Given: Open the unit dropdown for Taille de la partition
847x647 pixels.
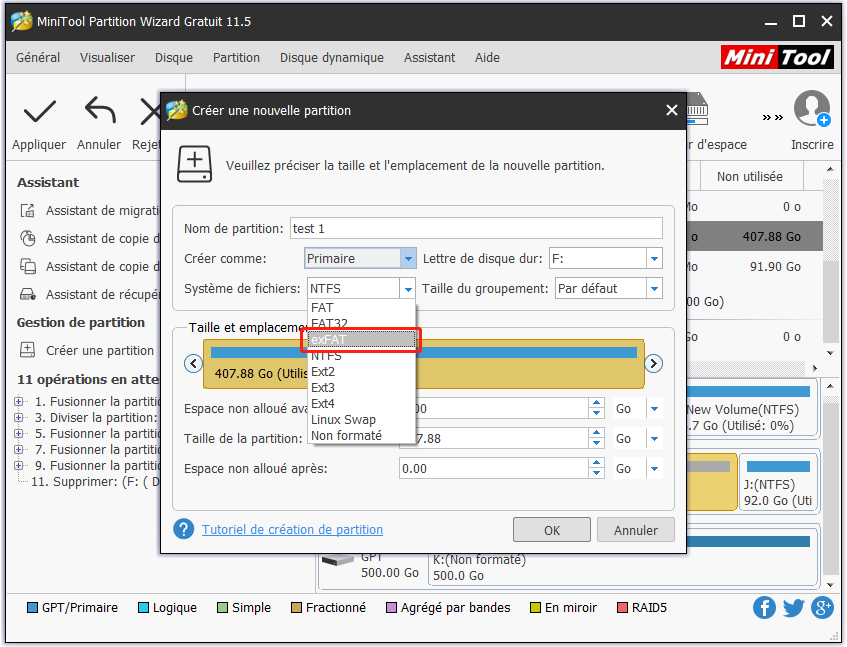Looking at the screenshot, I should (x=654, y=439).
